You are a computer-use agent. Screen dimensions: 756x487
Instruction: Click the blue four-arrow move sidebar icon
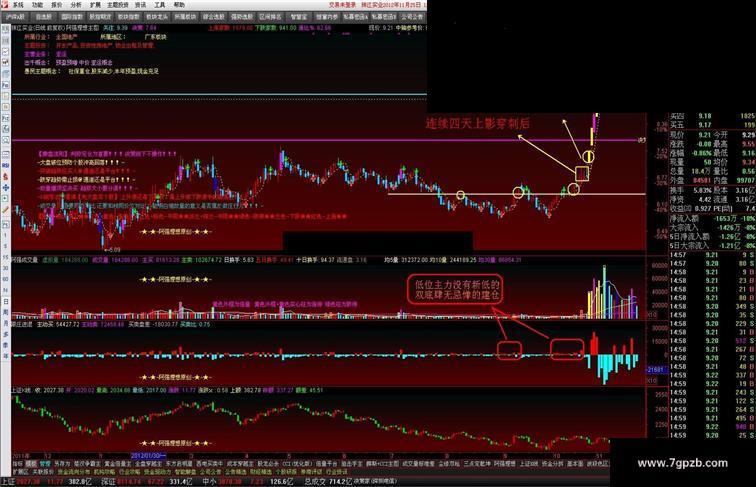click(x=5, y=188)
